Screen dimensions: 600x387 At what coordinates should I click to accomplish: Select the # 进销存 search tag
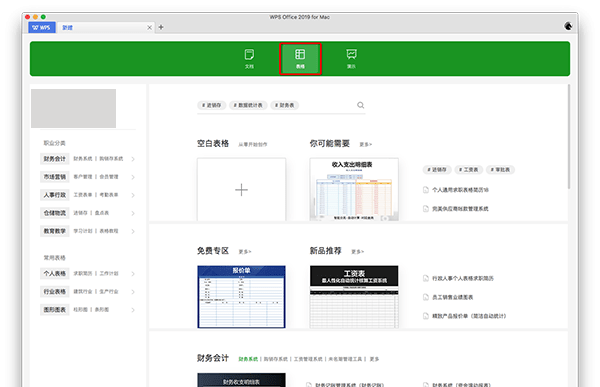(212, 105)
